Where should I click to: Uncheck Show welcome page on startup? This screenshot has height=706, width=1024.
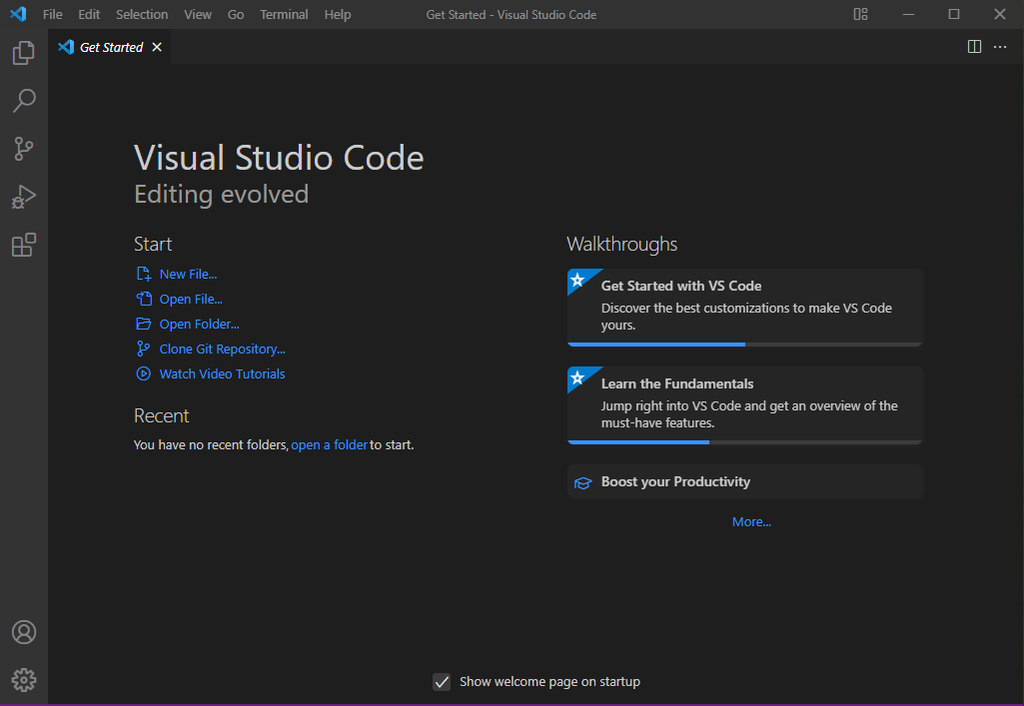point(441,682)
